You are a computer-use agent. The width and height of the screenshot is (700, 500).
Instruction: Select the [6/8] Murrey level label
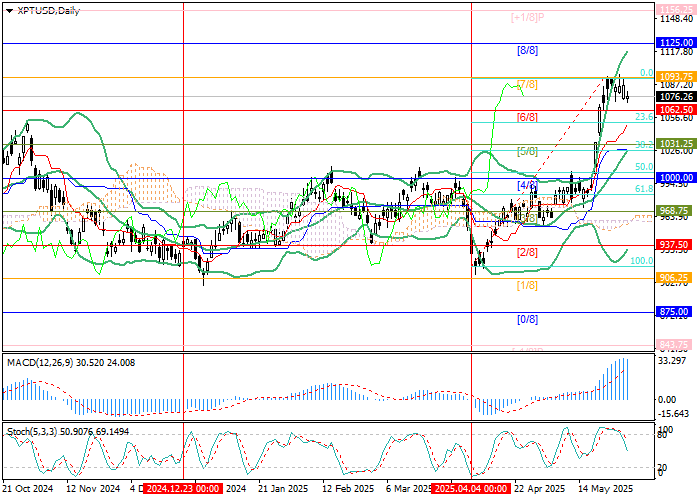pos(527,117)
